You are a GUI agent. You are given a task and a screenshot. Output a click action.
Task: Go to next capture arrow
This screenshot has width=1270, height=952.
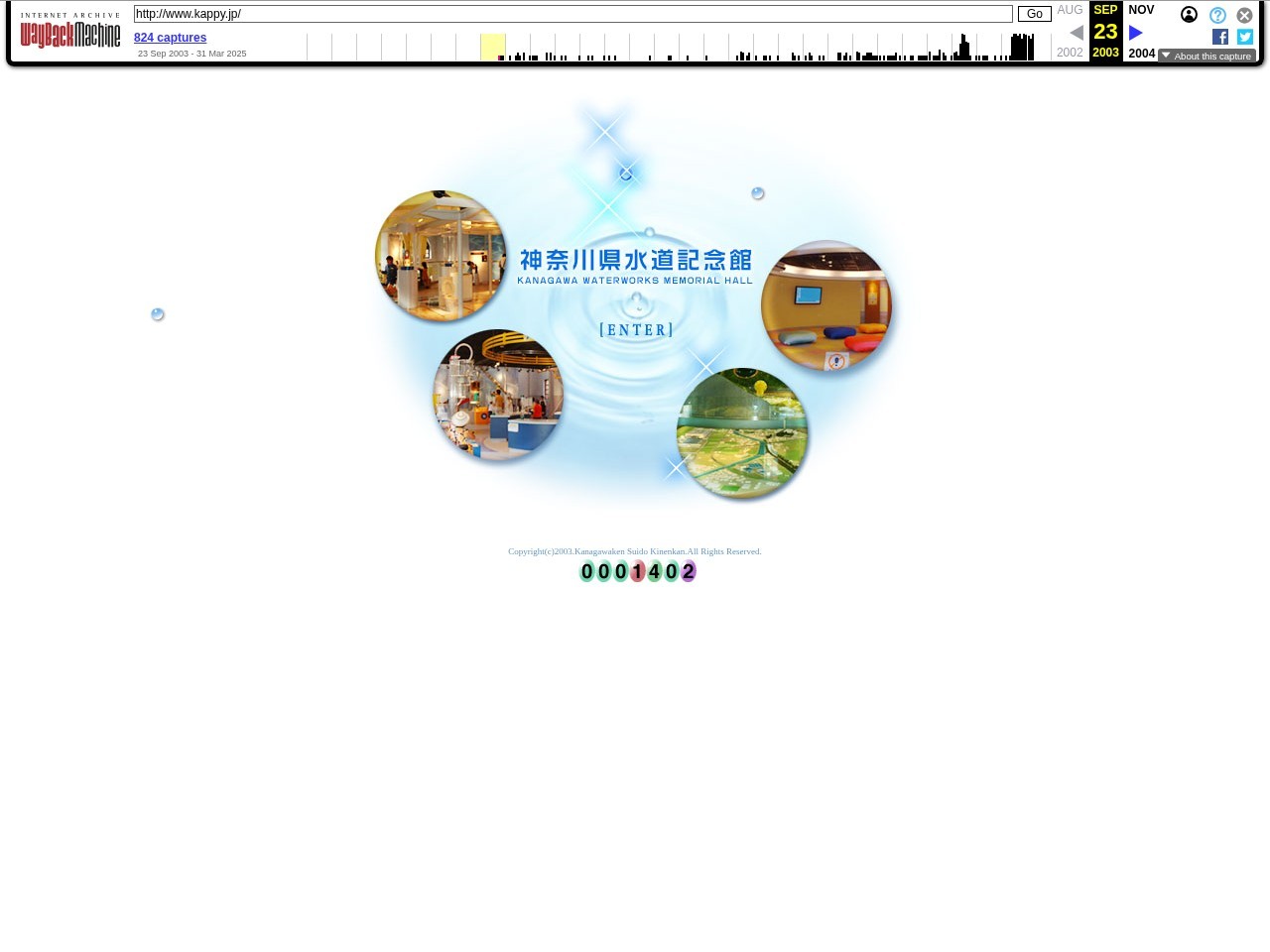[1136, 33]
